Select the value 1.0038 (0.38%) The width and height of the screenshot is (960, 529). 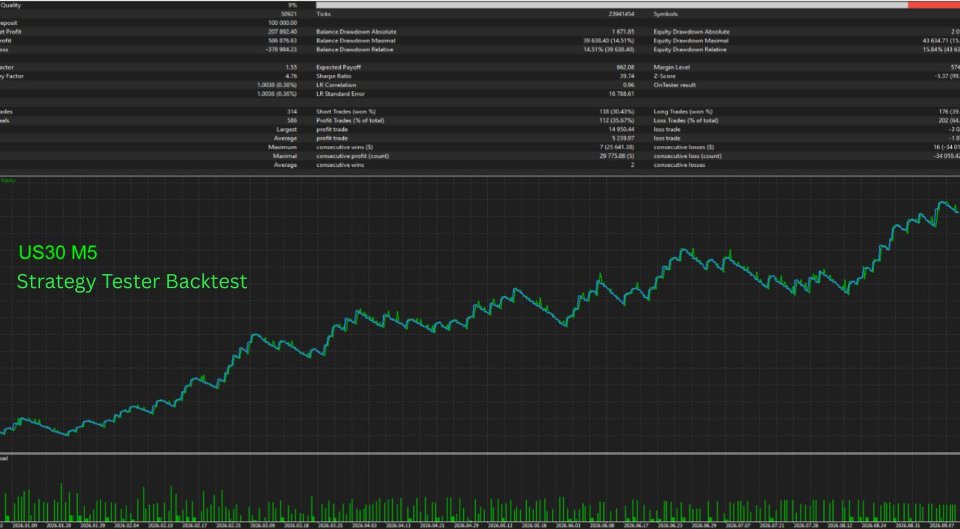(277, 85)
